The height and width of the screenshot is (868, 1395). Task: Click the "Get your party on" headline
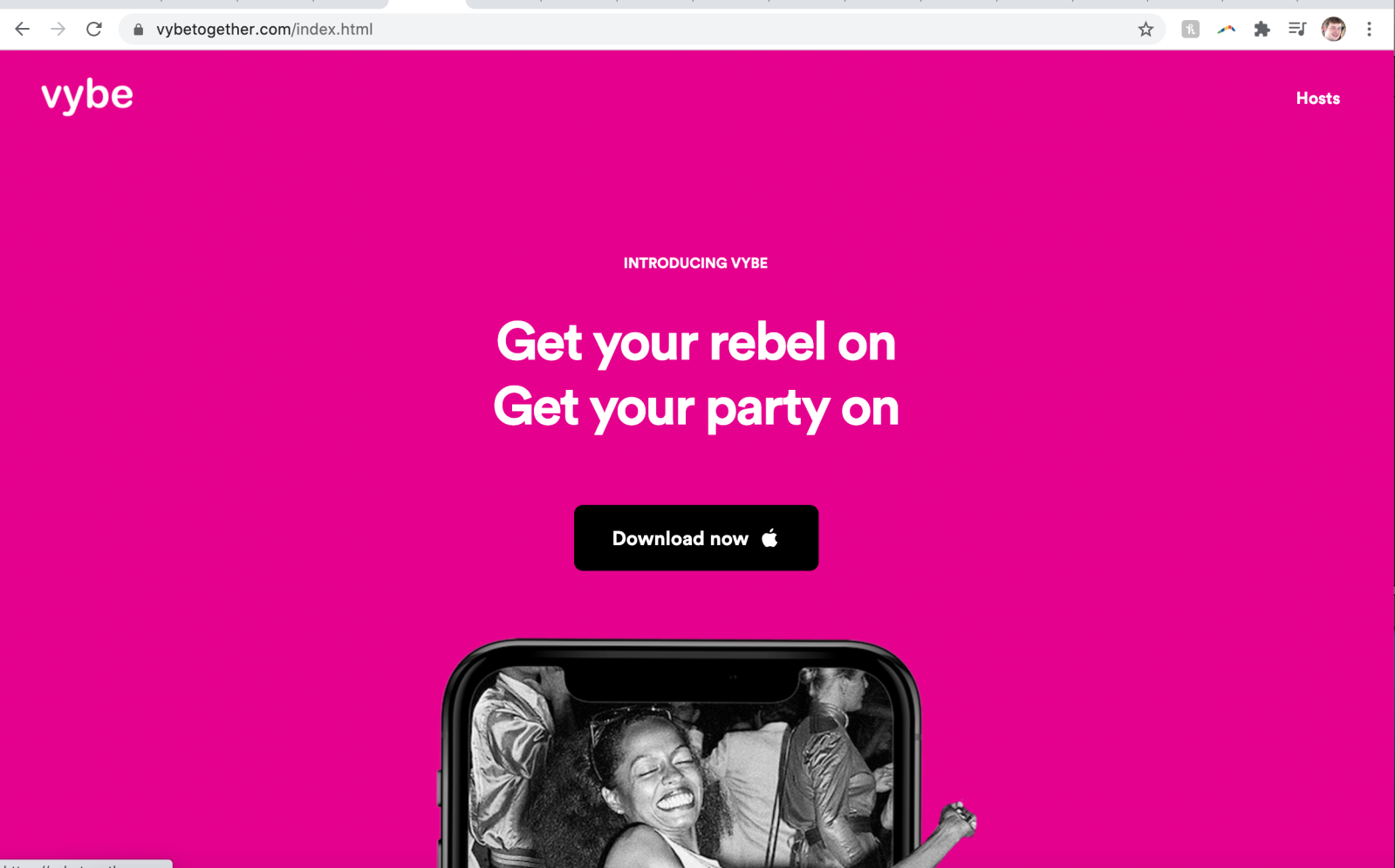tap(696, 408)
